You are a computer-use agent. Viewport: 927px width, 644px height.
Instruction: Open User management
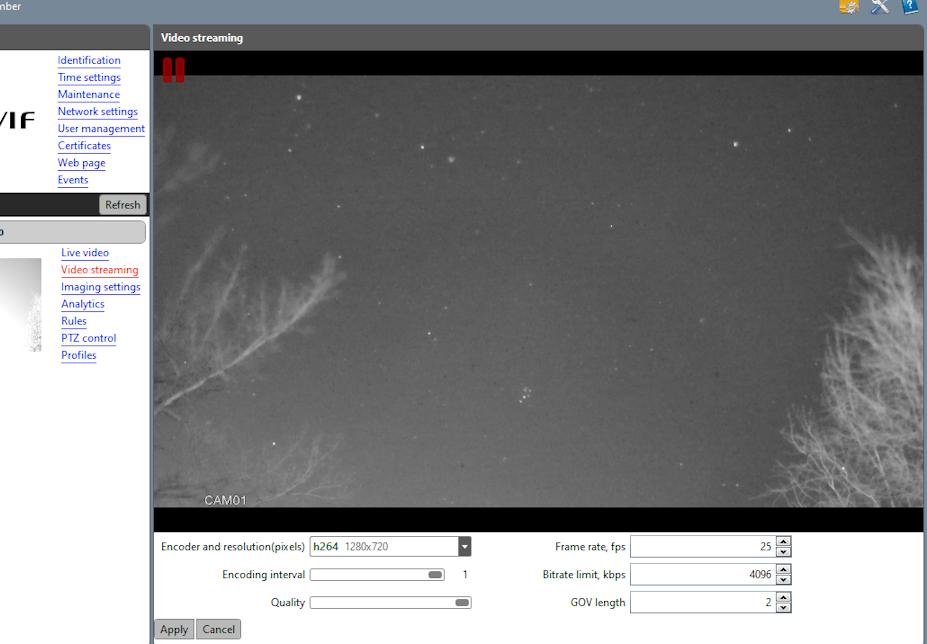click(101, 129)
